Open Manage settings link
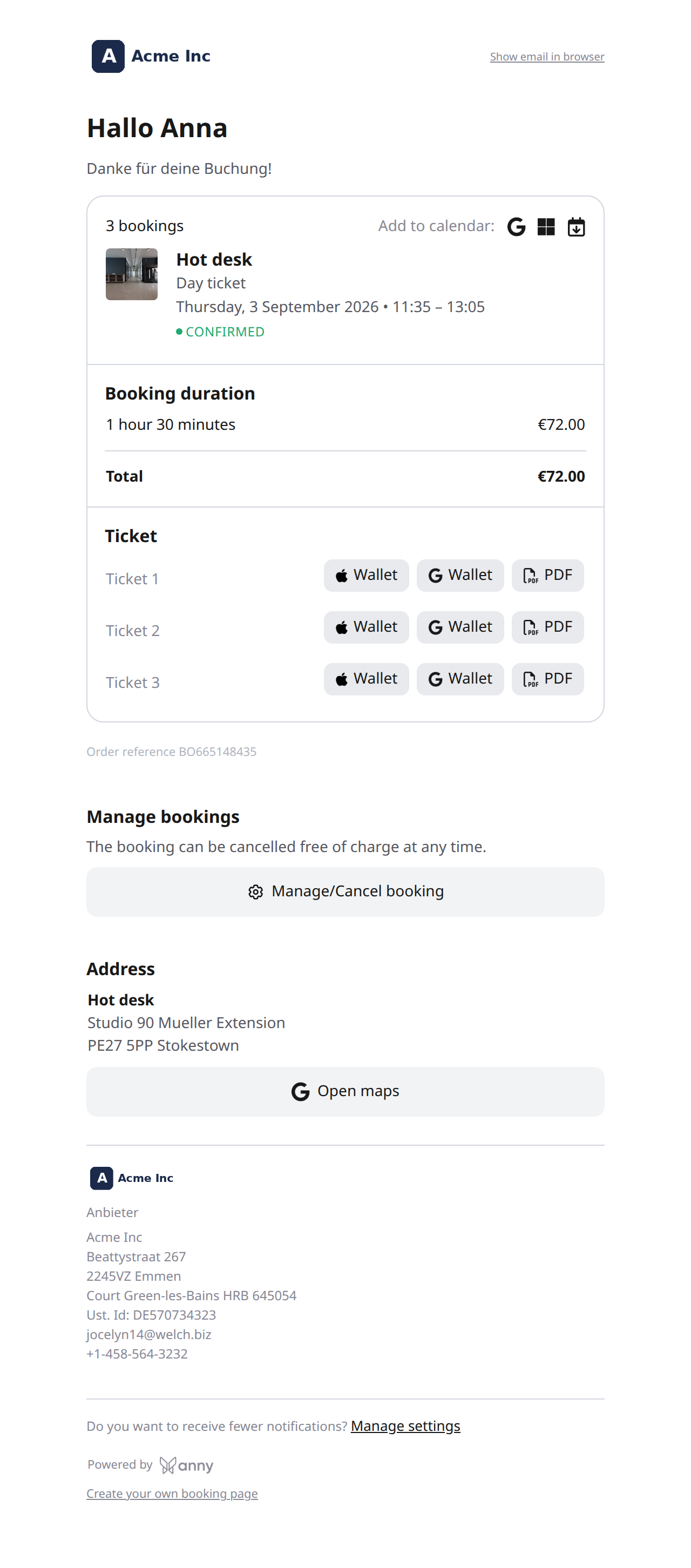 coord(405,1426)
